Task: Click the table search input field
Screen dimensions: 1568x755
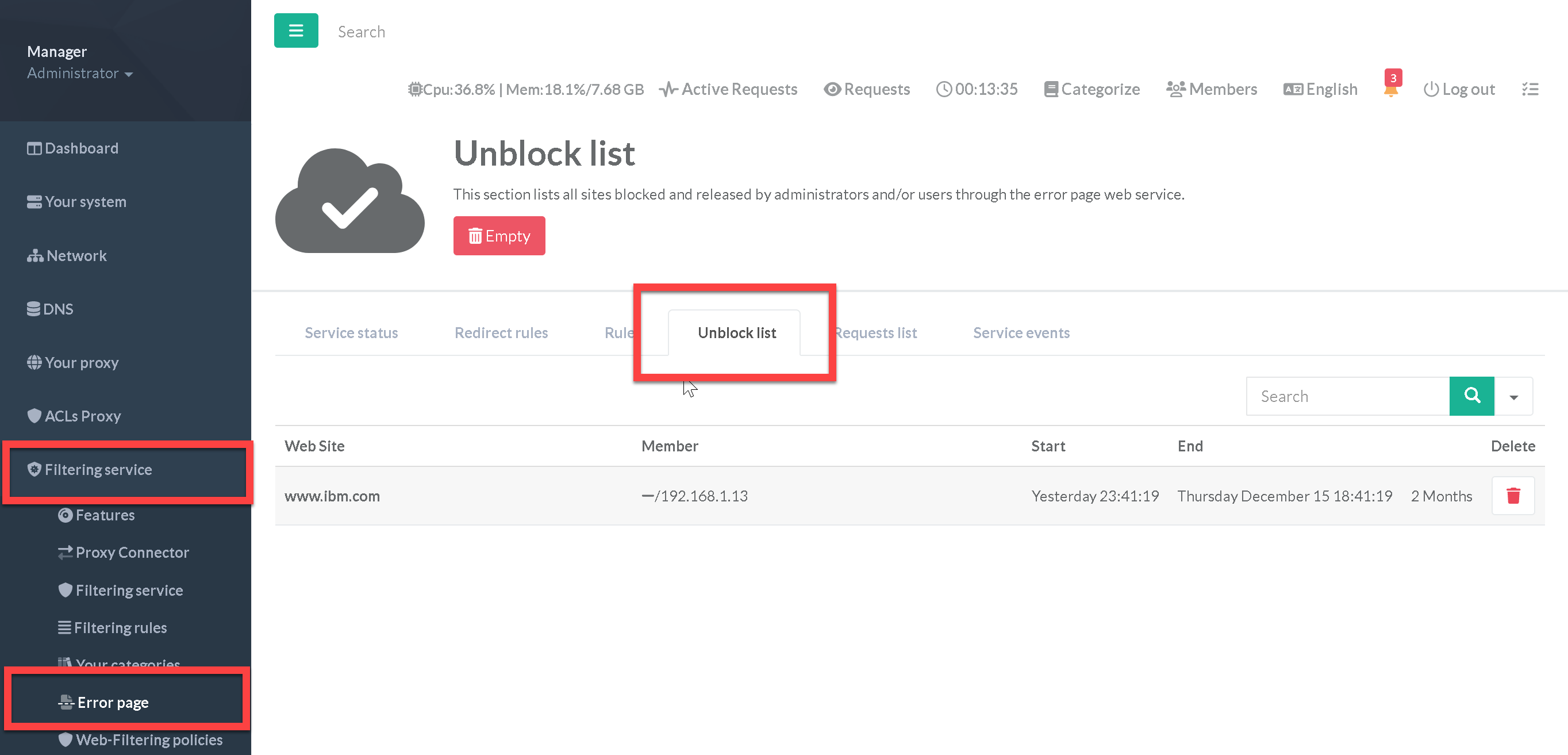Action: (1348, 396)
